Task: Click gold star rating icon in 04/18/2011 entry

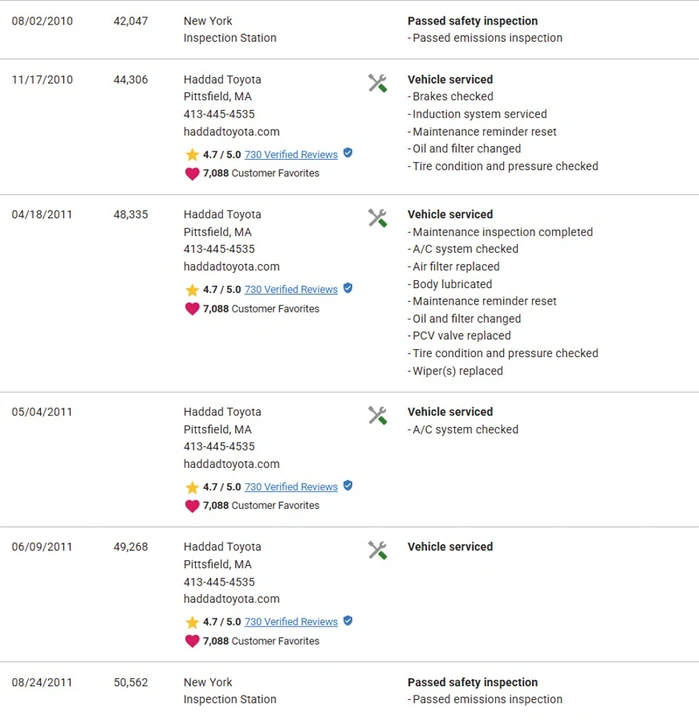Action: pos(192,290)
